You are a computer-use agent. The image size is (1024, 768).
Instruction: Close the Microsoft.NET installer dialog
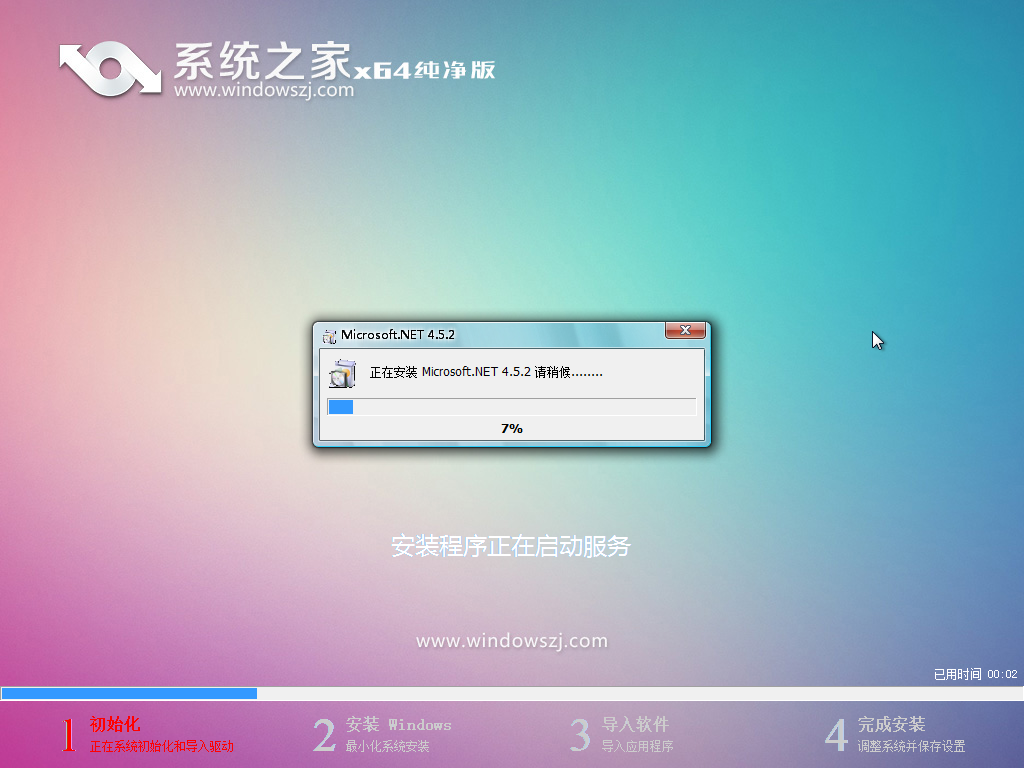point(685,331)
